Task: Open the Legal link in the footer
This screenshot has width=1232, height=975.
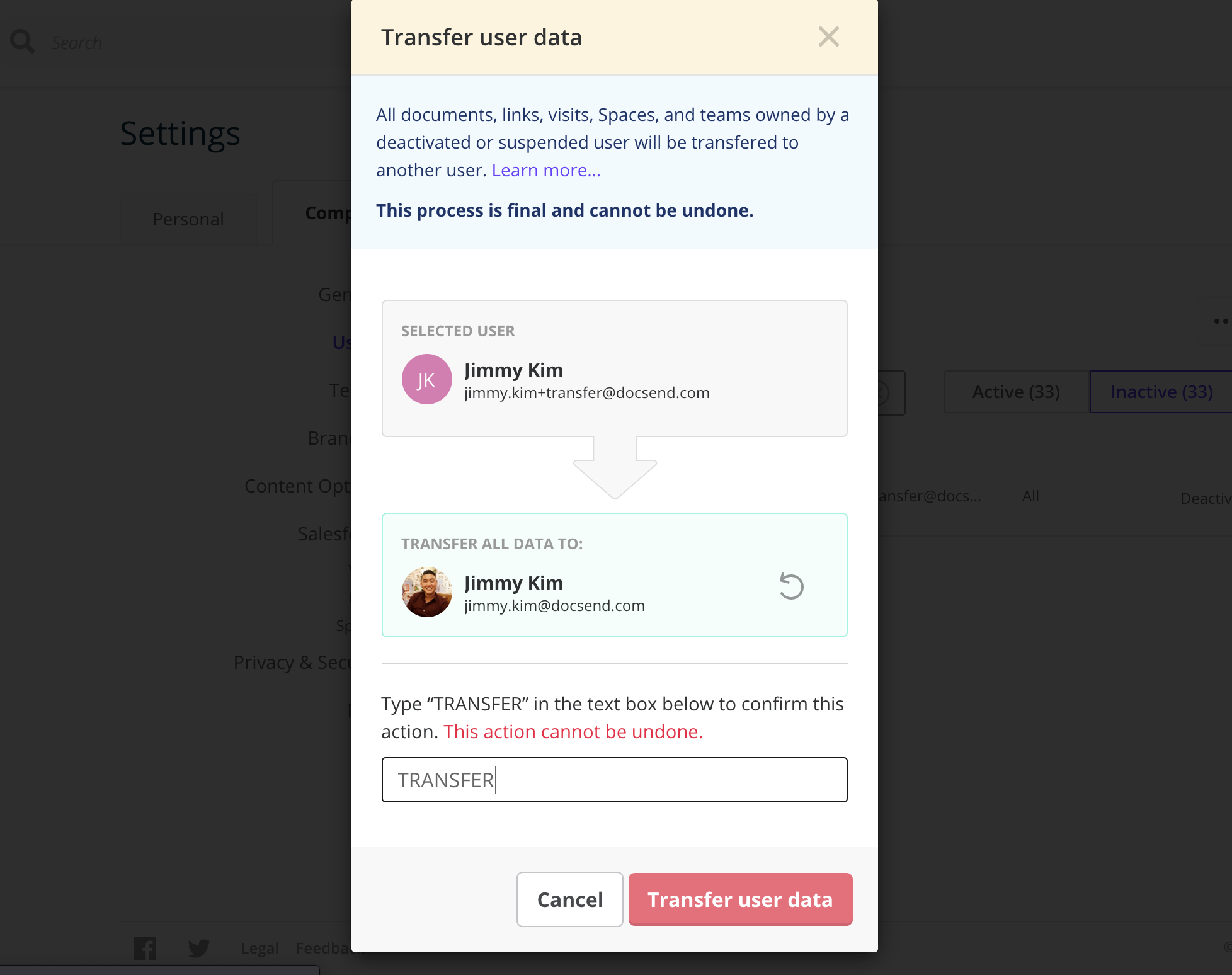Action: [259, 947]
